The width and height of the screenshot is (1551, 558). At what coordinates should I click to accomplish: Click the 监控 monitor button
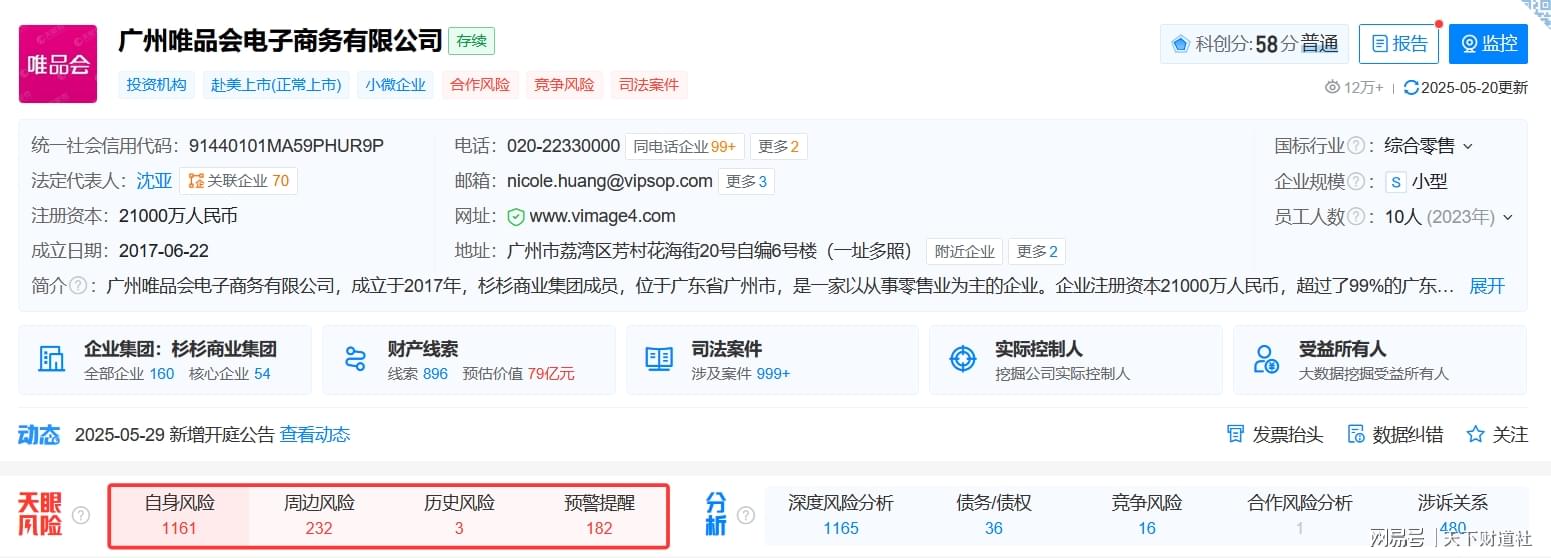(x=1488, y=44)
